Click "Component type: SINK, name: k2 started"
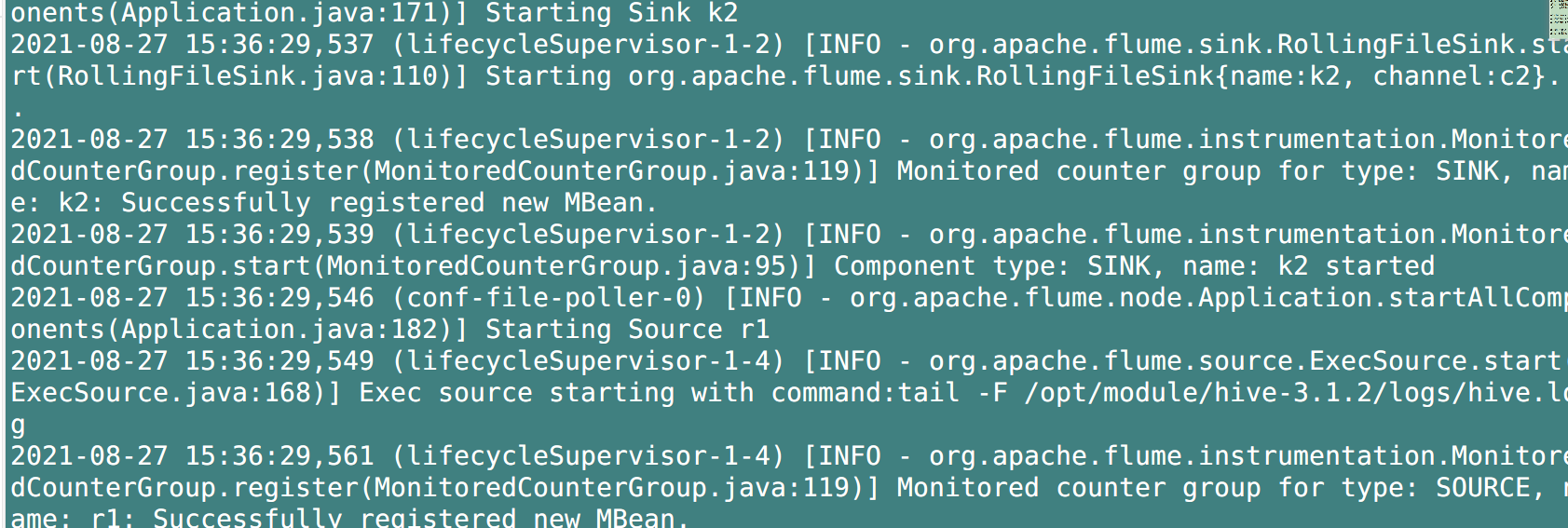 [x=1134, y=266]
